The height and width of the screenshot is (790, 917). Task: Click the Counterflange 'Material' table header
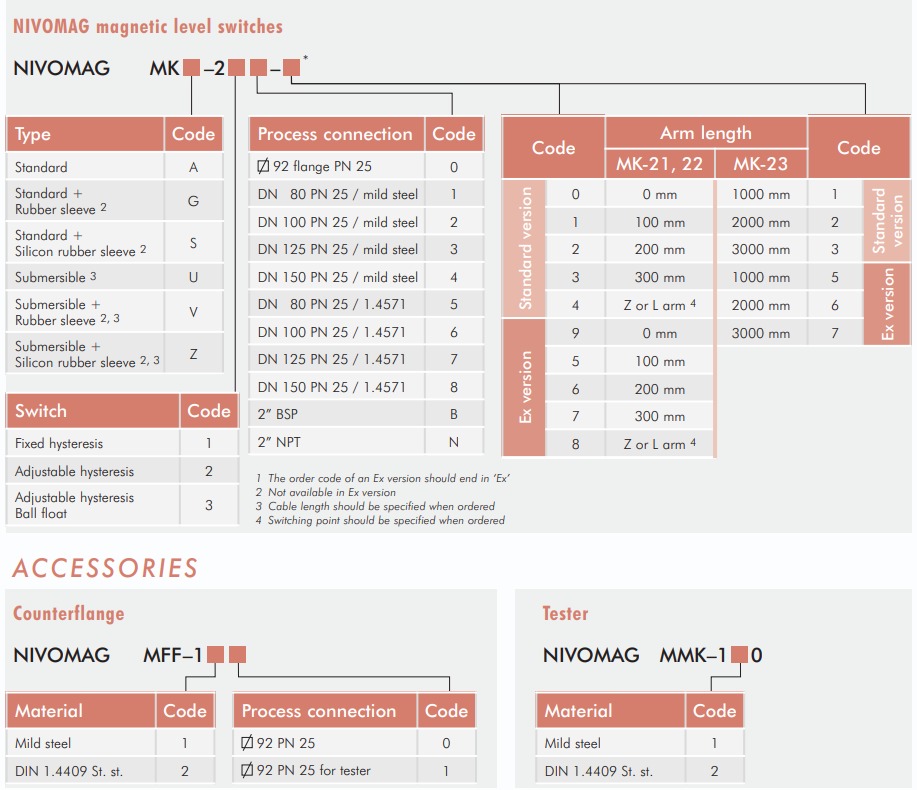tap(81, 710)
